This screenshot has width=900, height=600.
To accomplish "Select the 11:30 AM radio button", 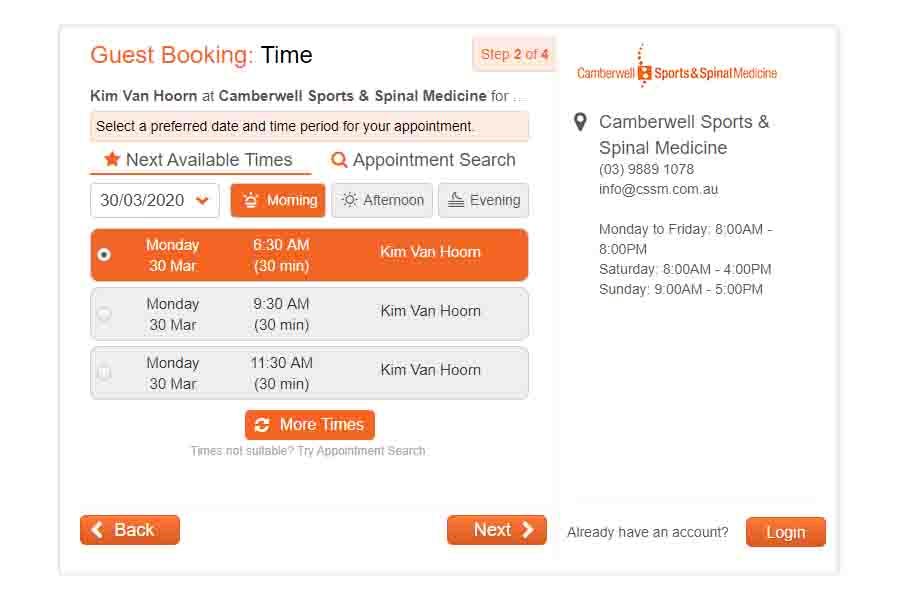I will click(104, 373).
